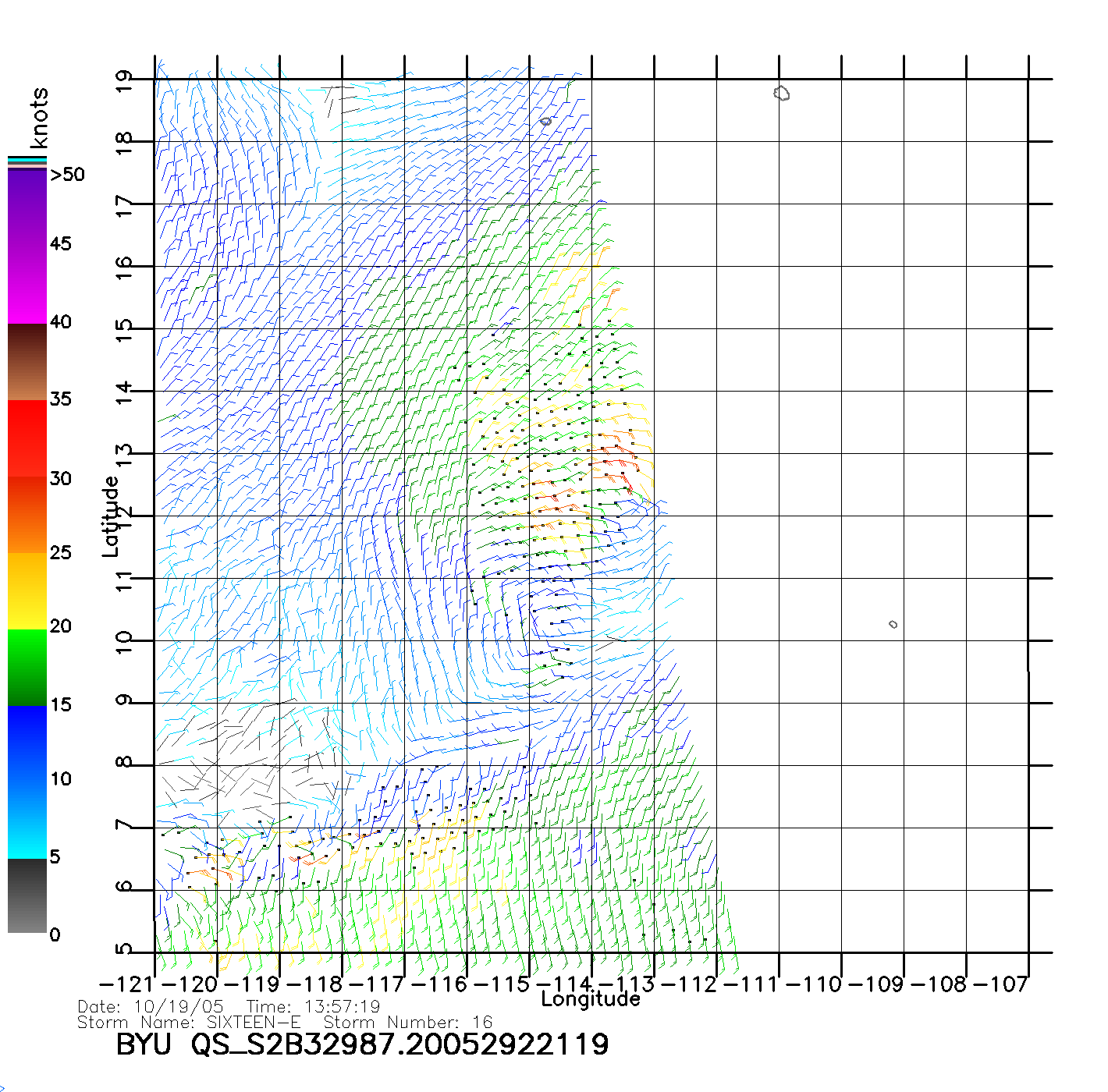Choose the blue 10-15 knots legend band
The width and height of the screenshot is (1108, 1092).
click(27, 743)
